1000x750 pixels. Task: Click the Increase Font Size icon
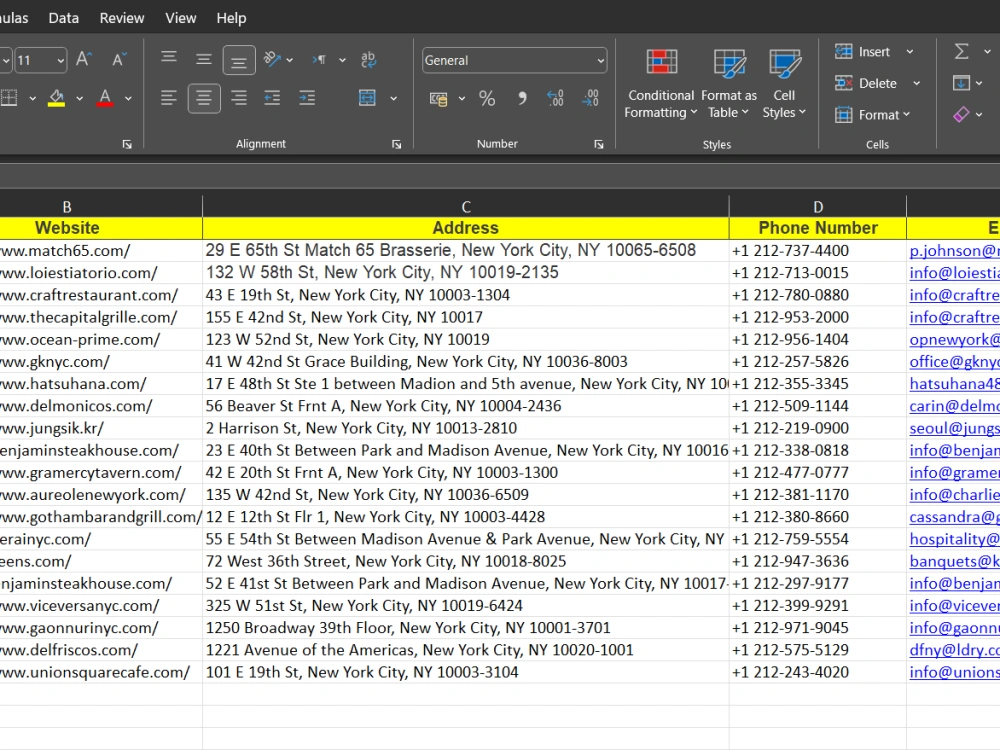[x=84, y=60]
